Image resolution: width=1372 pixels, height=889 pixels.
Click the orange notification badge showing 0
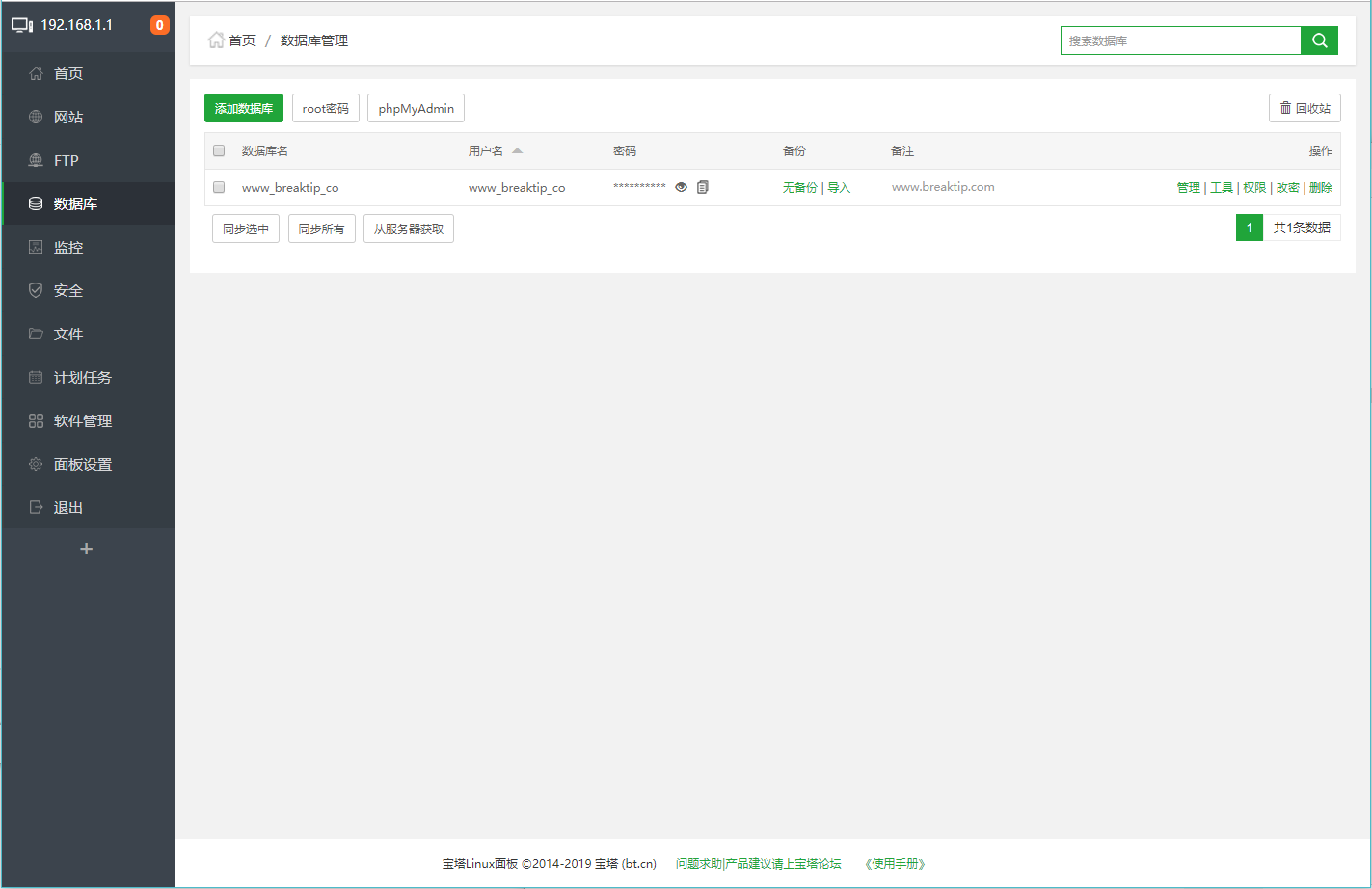click(159, 25)
